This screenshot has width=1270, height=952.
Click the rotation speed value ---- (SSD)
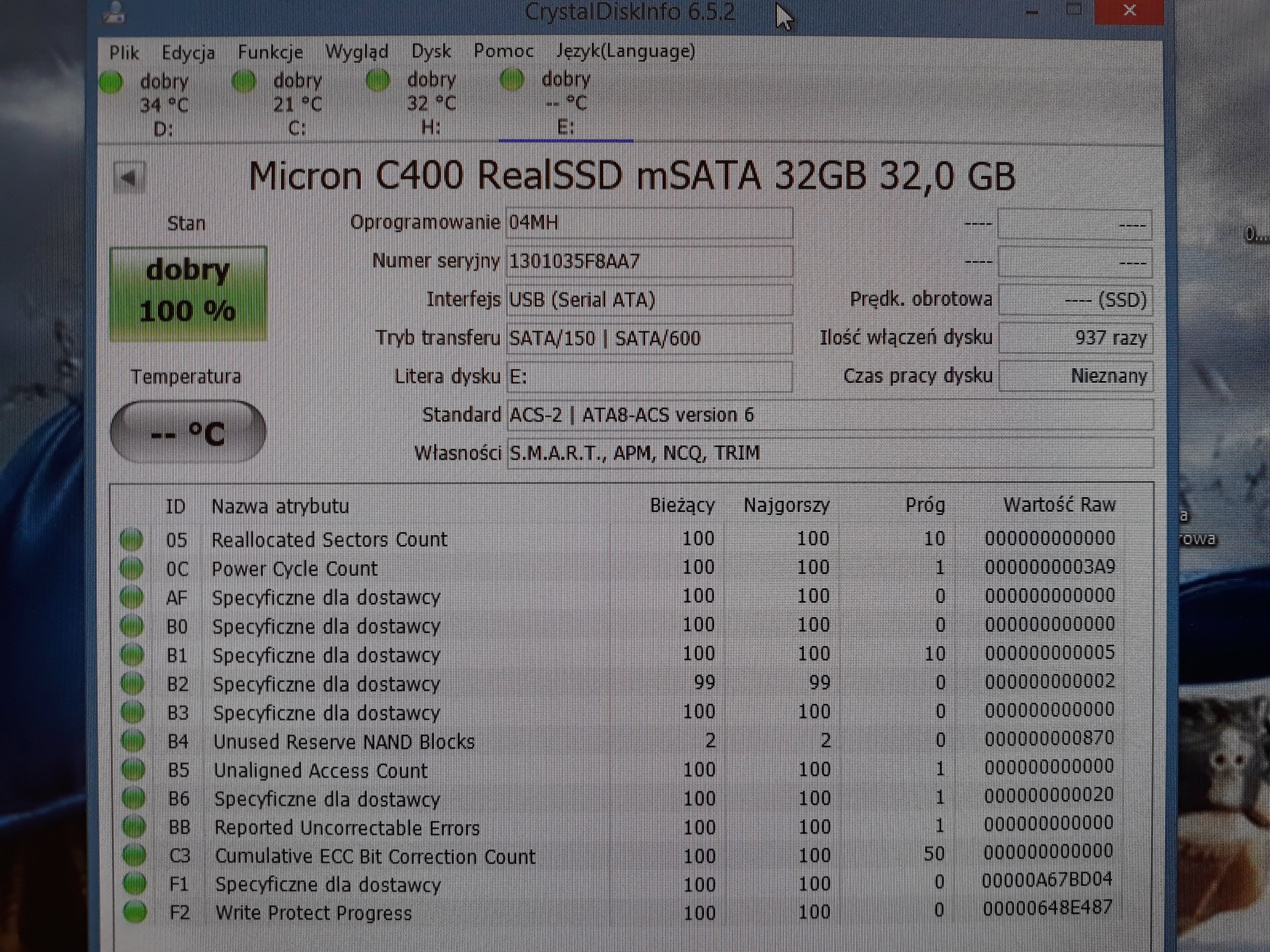1076,299
